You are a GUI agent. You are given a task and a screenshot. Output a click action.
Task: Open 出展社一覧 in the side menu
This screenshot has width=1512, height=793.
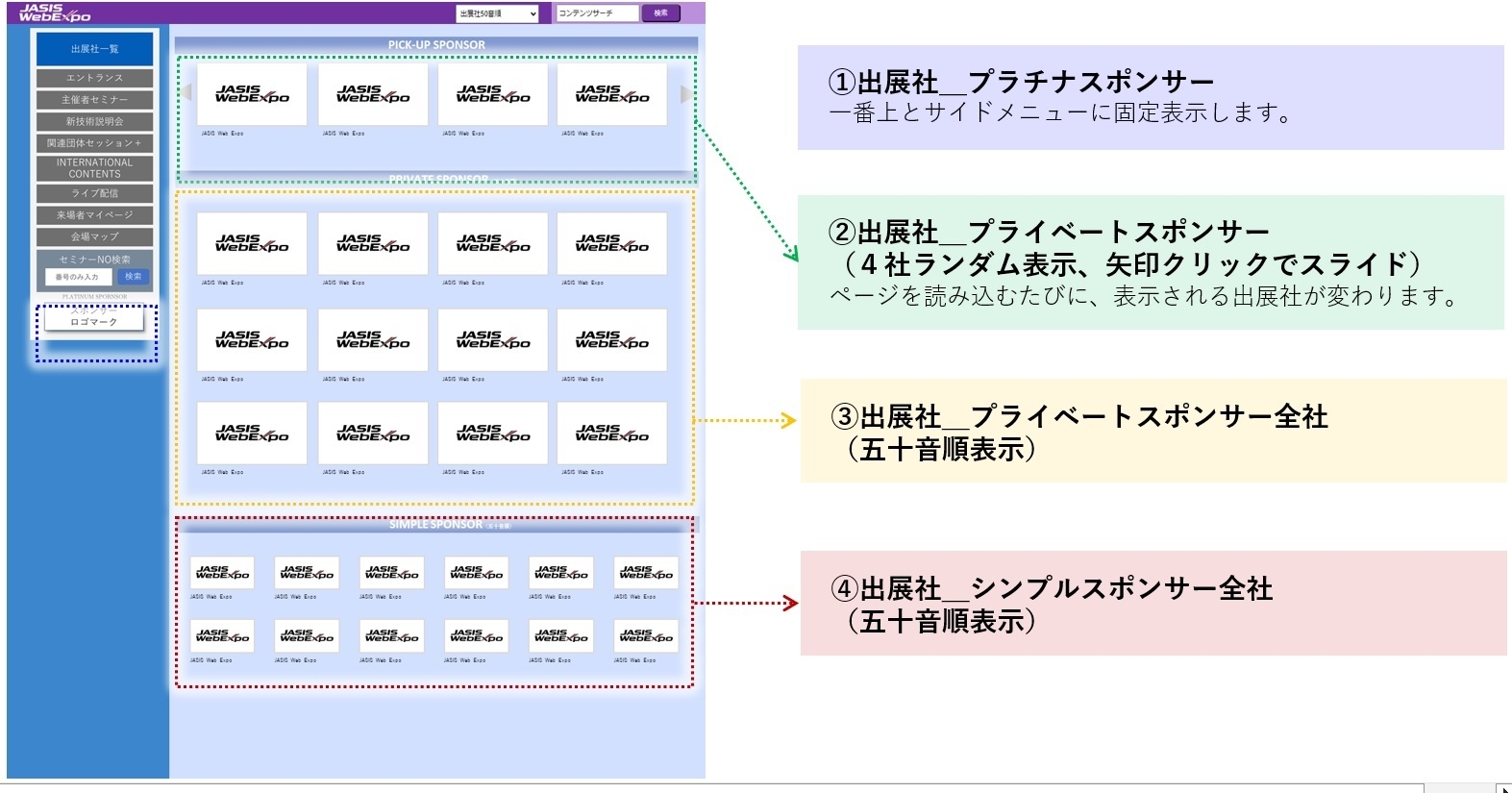(94, 49)
